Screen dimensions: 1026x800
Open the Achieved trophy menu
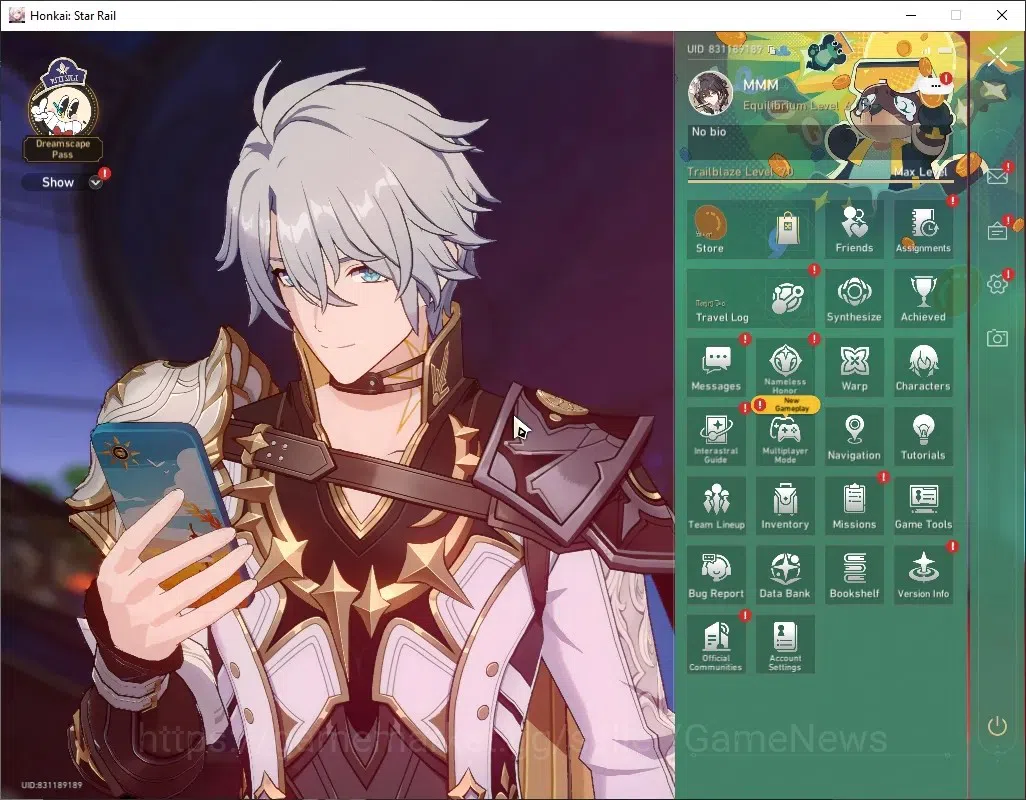[923, 298]
